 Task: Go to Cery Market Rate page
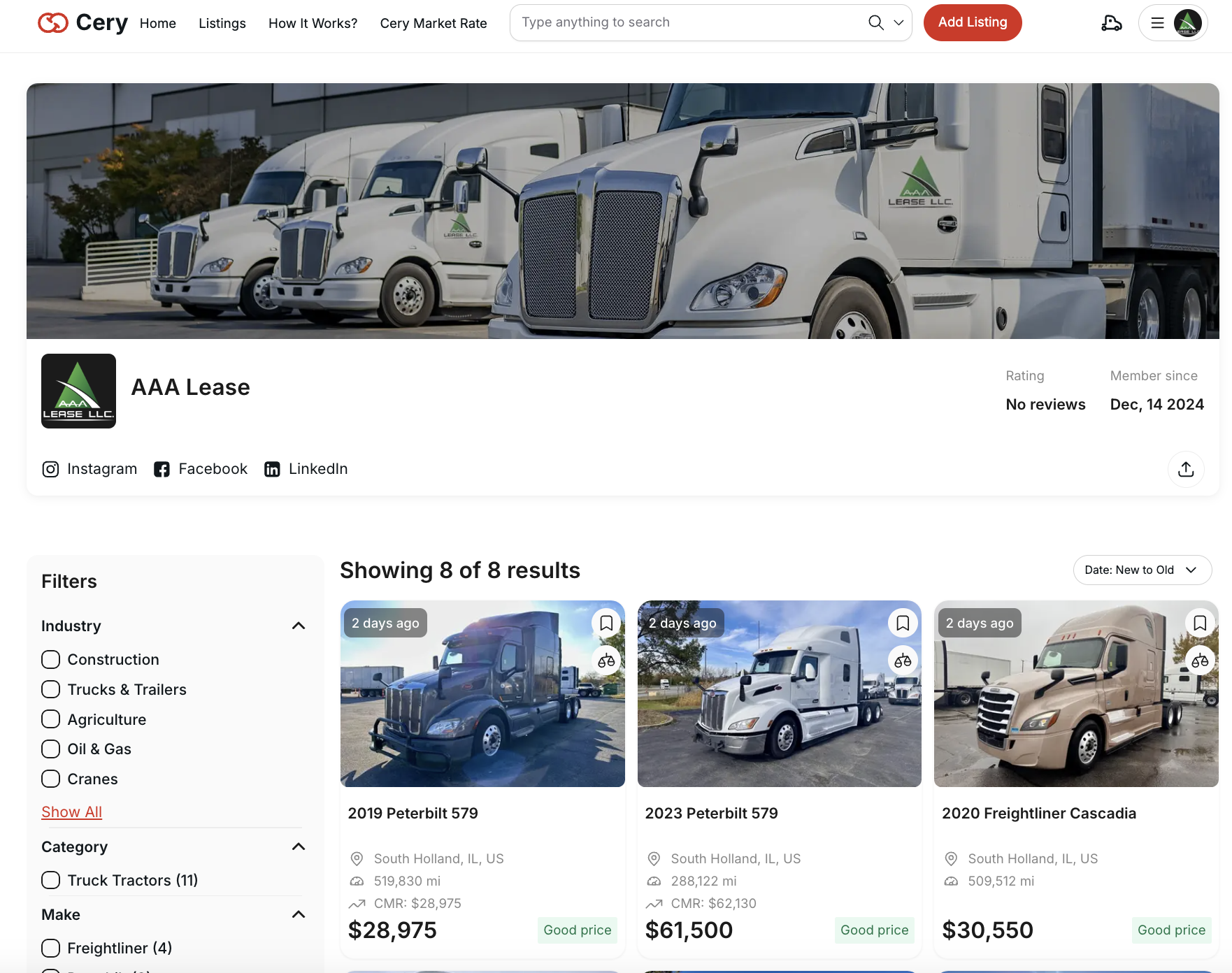point(433,23)
